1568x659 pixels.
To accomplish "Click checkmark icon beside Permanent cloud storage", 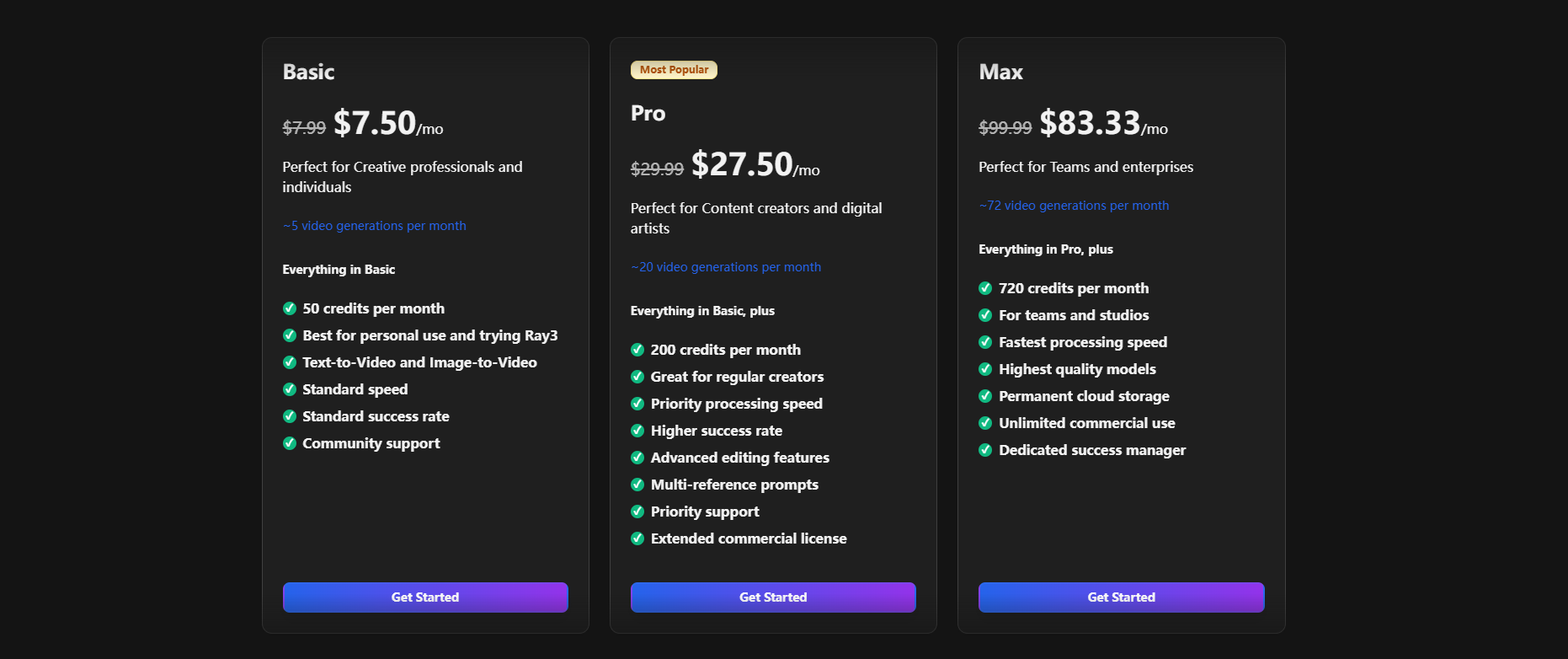I will (x=985, y=396).
